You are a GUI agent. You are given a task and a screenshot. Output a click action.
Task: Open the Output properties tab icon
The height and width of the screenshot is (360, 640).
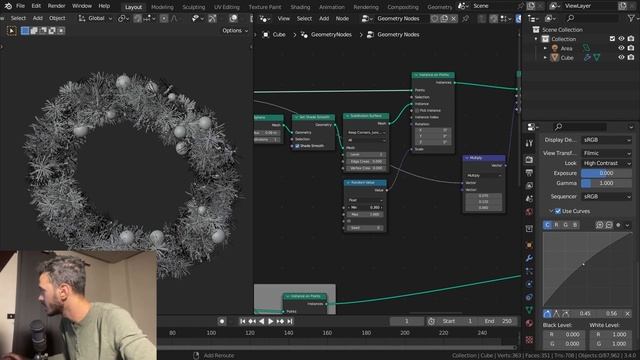point(529,172)
